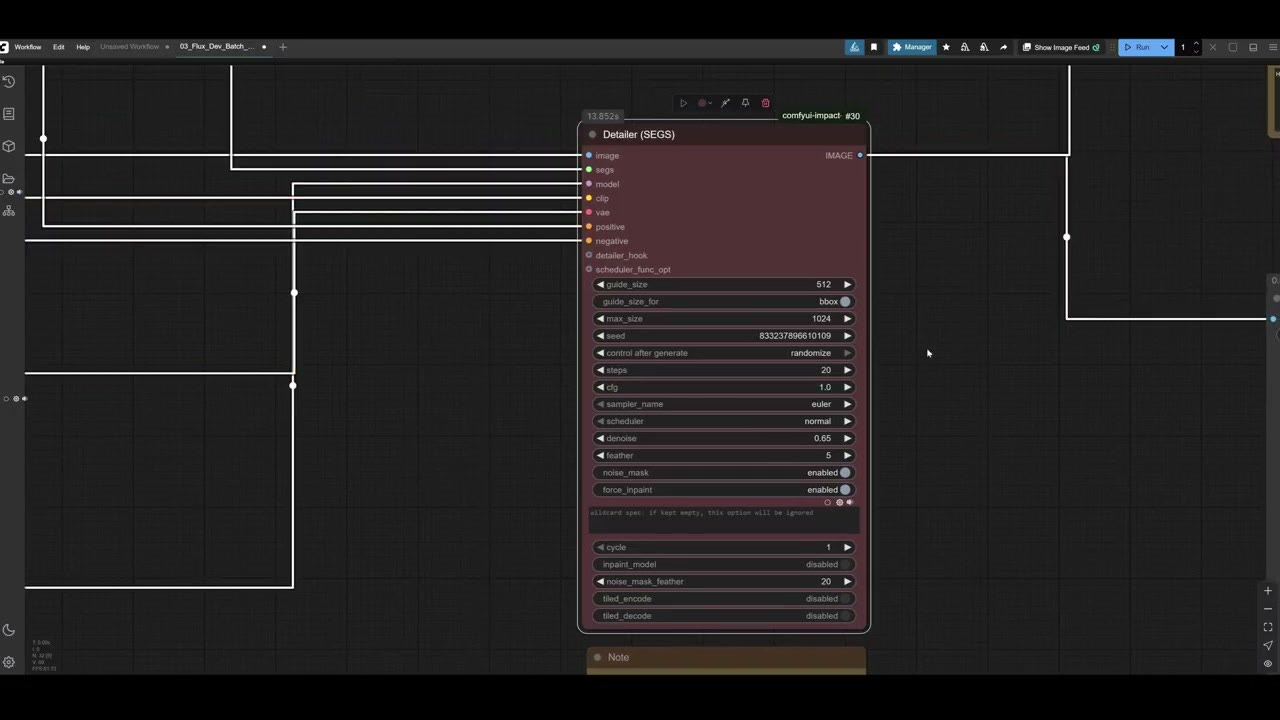The image size is (1280, 720).
Task: Open the node library sidebar icon
Action: [x=9, y=114]
